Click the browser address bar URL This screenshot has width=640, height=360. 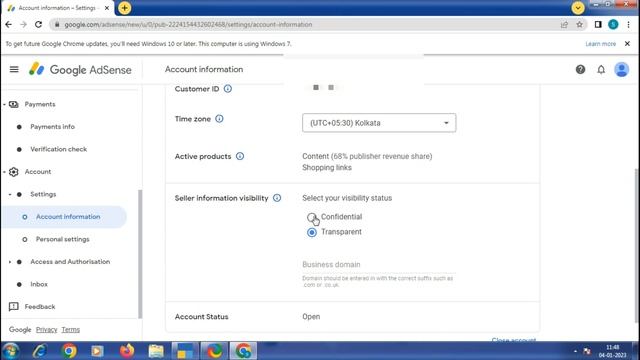188,24
